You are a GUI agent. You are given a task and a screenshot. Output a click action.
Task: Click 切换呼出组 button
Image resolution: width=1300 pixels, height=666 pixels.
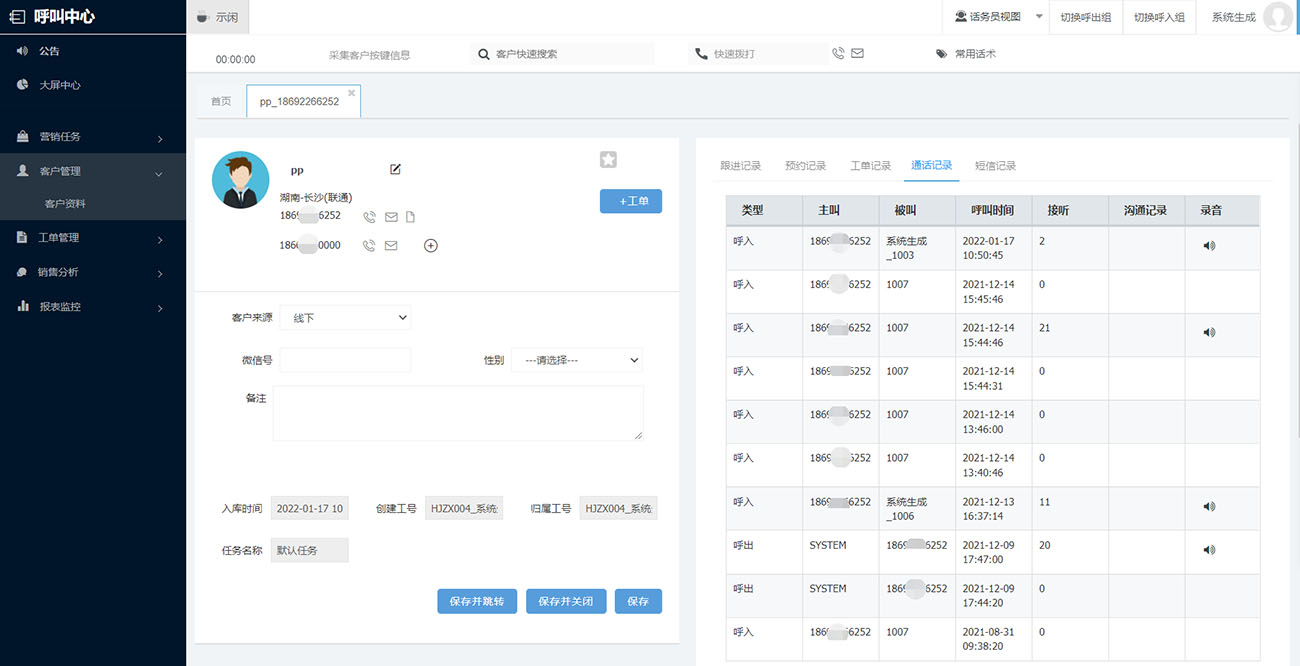click(1085, 17)
